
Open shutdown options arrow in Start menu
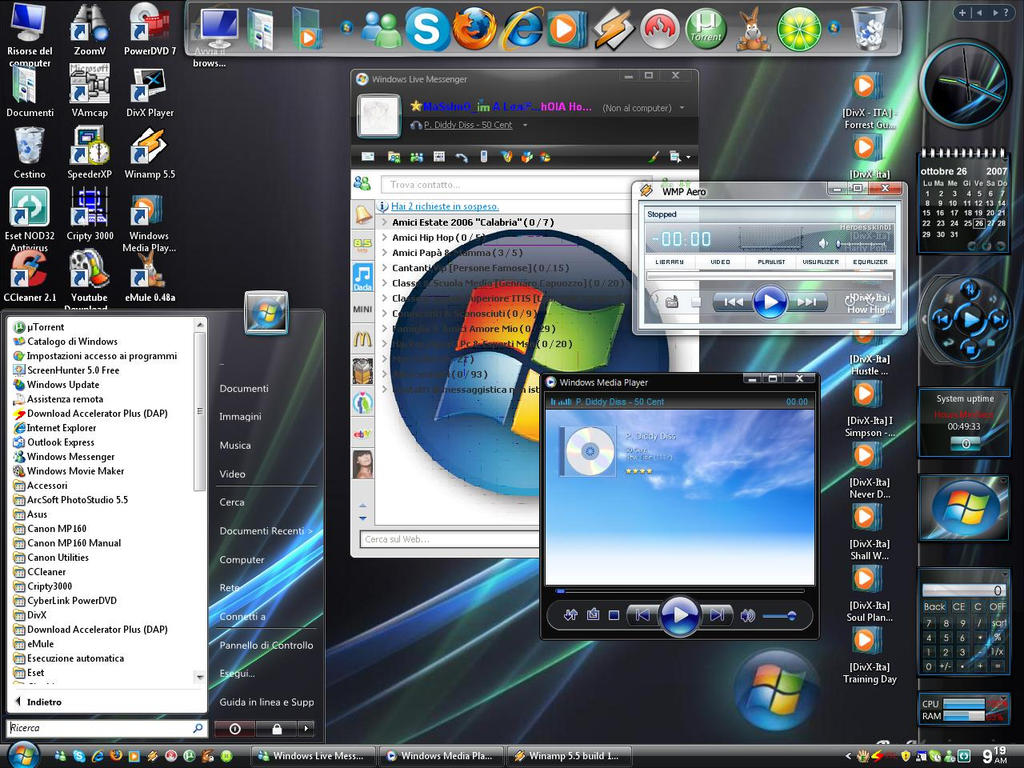[307, 728]
